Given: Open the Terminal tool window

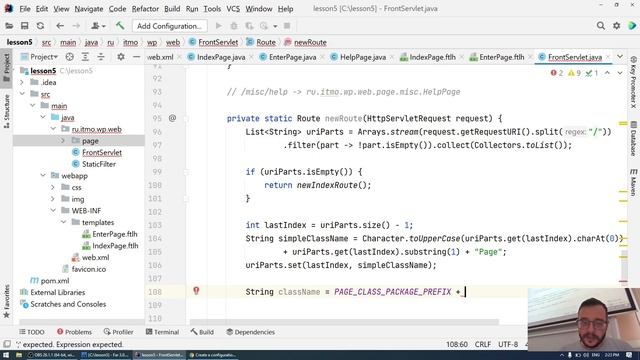Looking at the screenshot, I should 162,332.
